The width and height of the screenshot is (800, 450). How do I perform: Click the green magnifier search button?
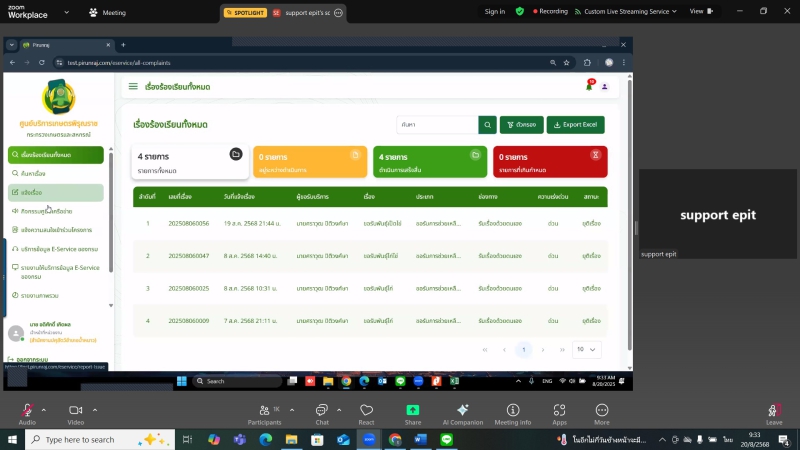point(487,124)
